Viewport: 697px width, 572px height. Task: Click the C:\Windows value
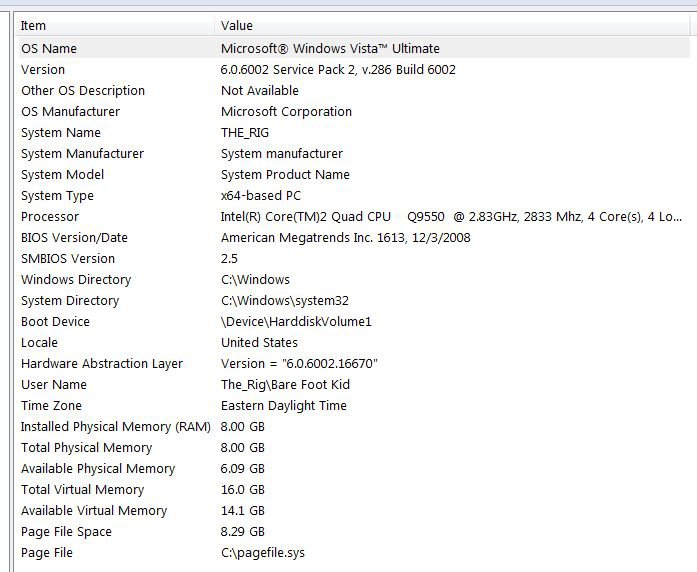tap(256, 280)
